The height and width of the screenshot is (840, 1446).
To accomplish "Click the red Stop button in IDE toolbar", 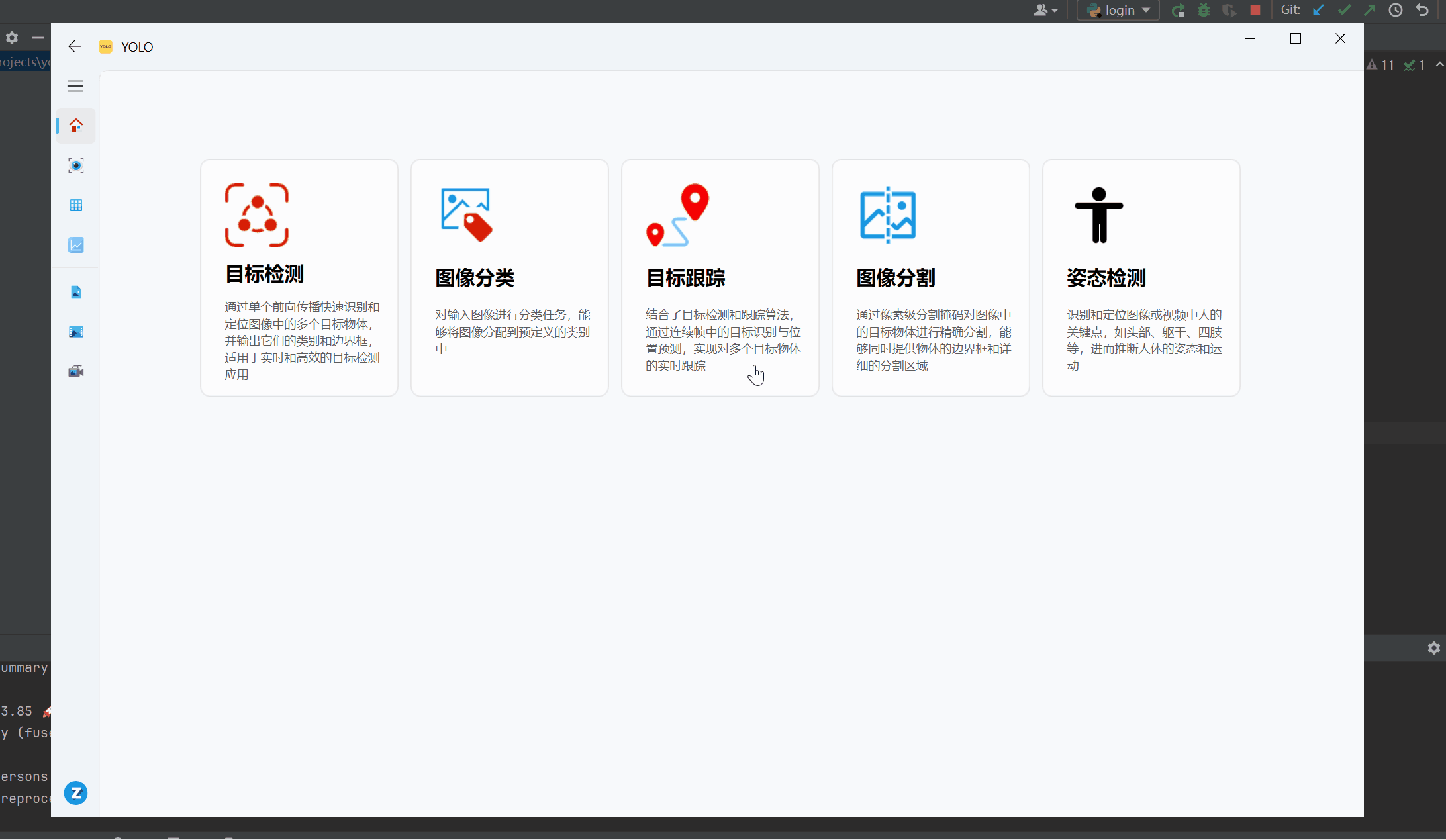I will tap(1255, 10).
